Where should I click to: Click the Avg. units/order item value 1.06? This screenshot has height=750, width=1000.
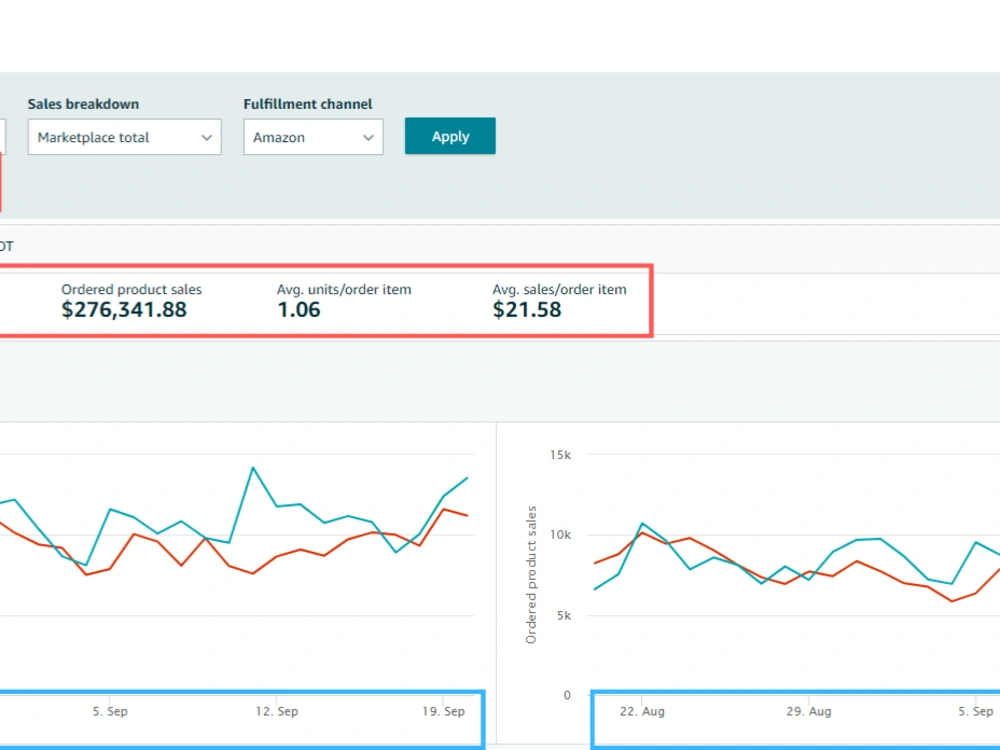[x=298, y=310]
